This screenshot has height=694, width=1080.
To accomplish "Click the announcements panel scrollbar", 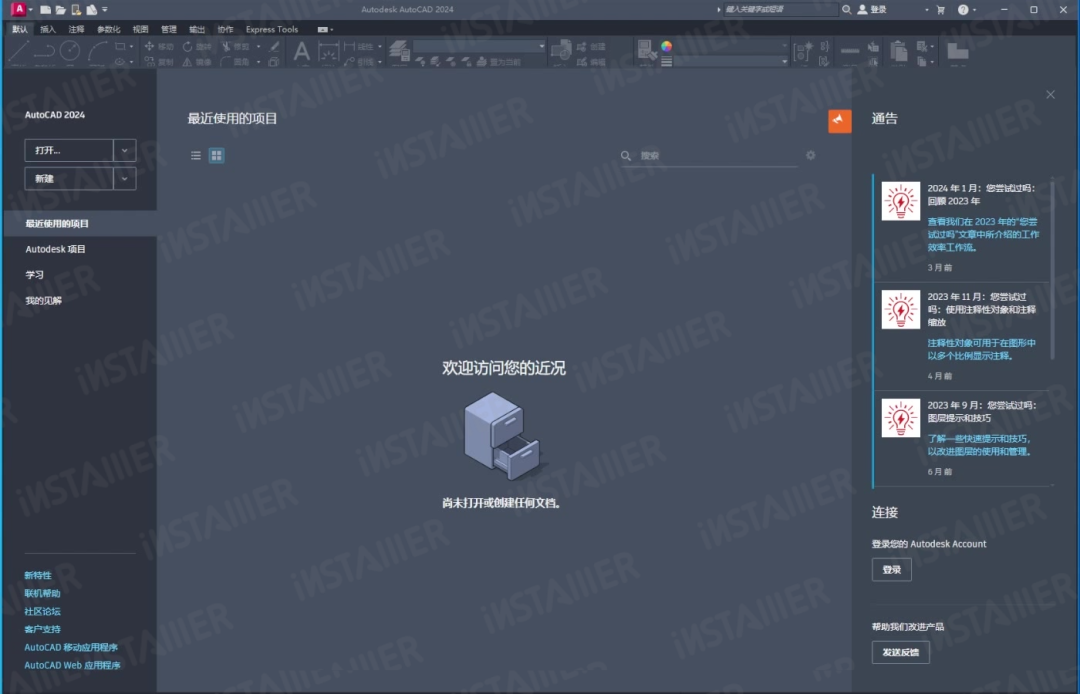I will click(1052, 269).
